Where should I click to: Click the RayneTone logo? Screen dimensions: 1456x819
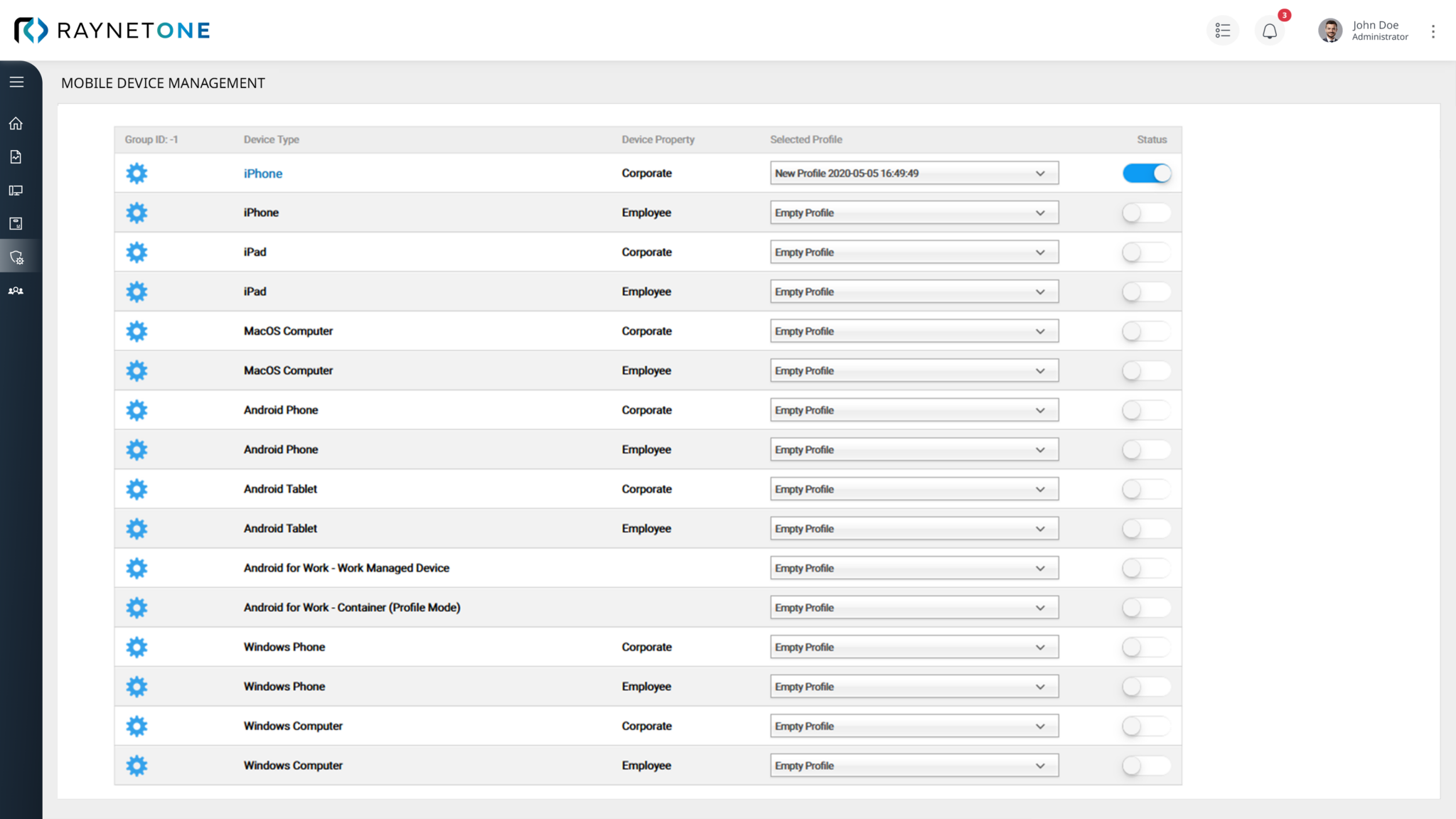pyautogui.click(x=112, y=31)
